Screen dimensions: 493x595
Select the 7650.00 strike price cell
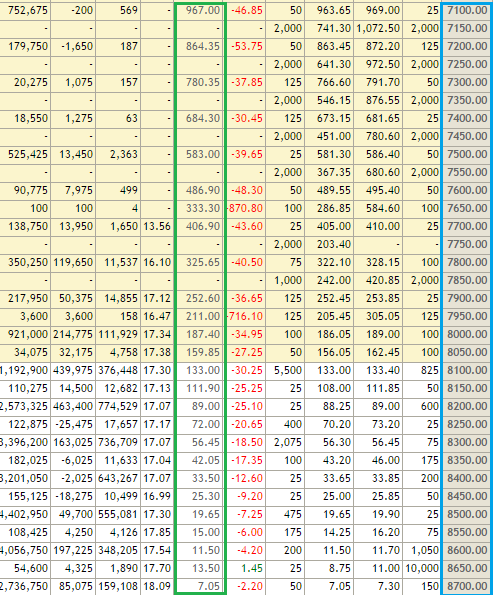[x=467, y=209]
